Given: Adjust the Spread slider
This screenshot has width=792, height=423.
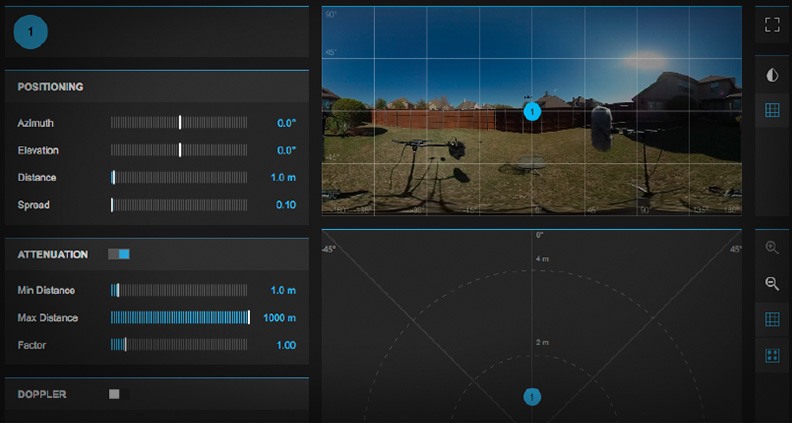Looking at the screenshot, I should tap(179, 205).
